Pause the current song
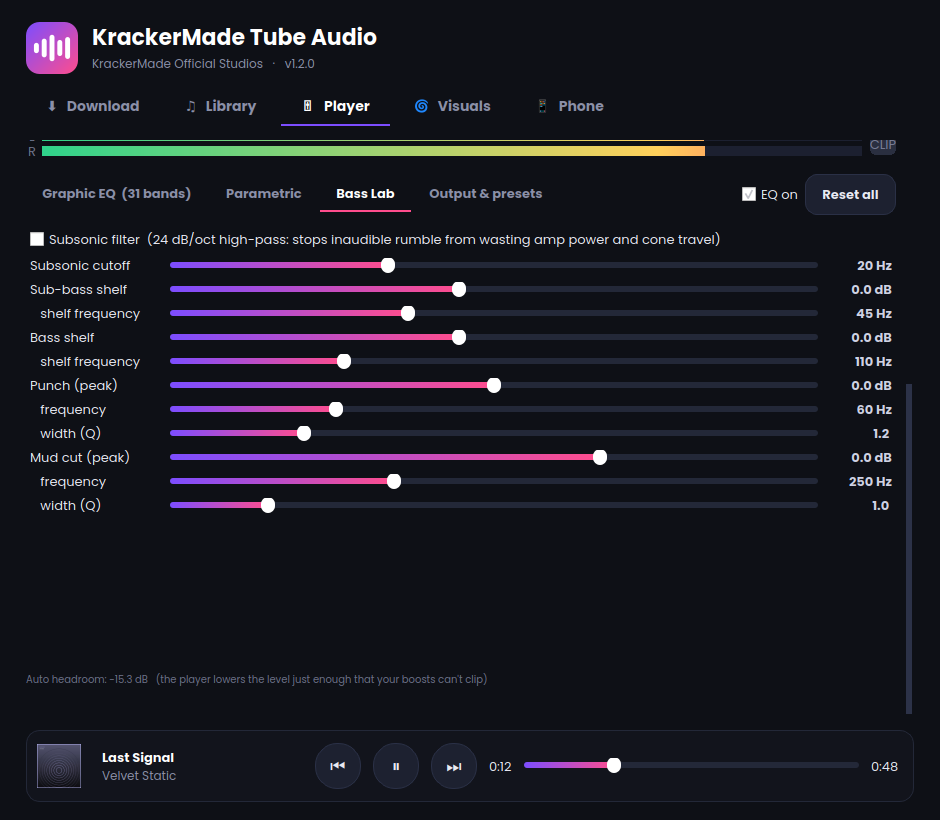 click(396, 766)
